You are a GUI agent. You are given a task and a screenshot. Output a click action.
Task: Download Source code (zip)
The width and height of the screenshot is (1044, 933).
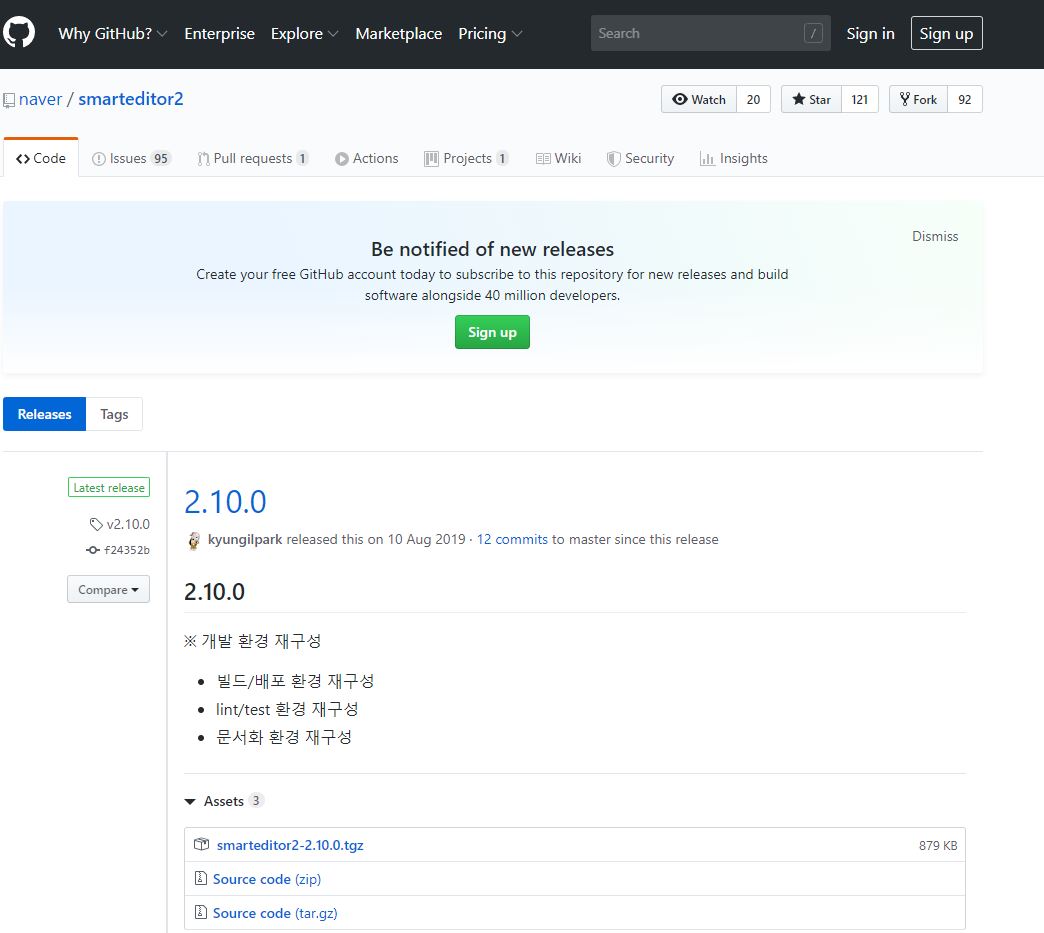267,879
